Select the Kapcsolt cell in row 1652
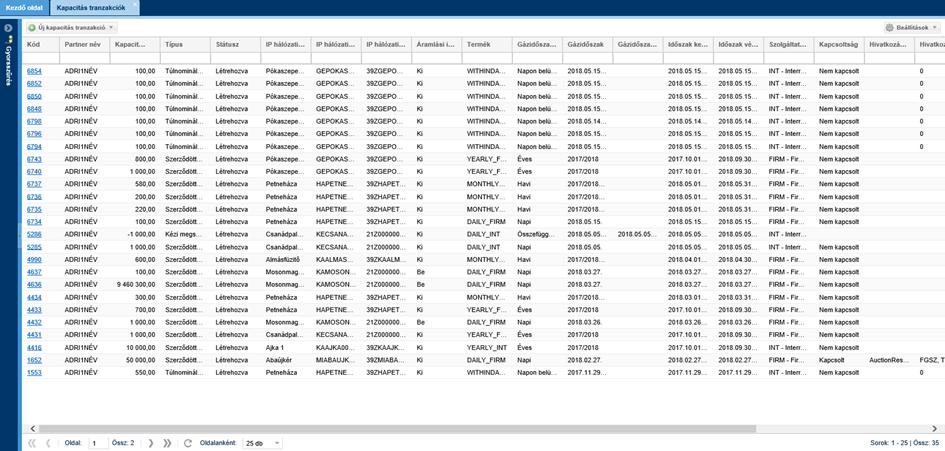This screenshot has width=945, height=451. tap(839, 359)
